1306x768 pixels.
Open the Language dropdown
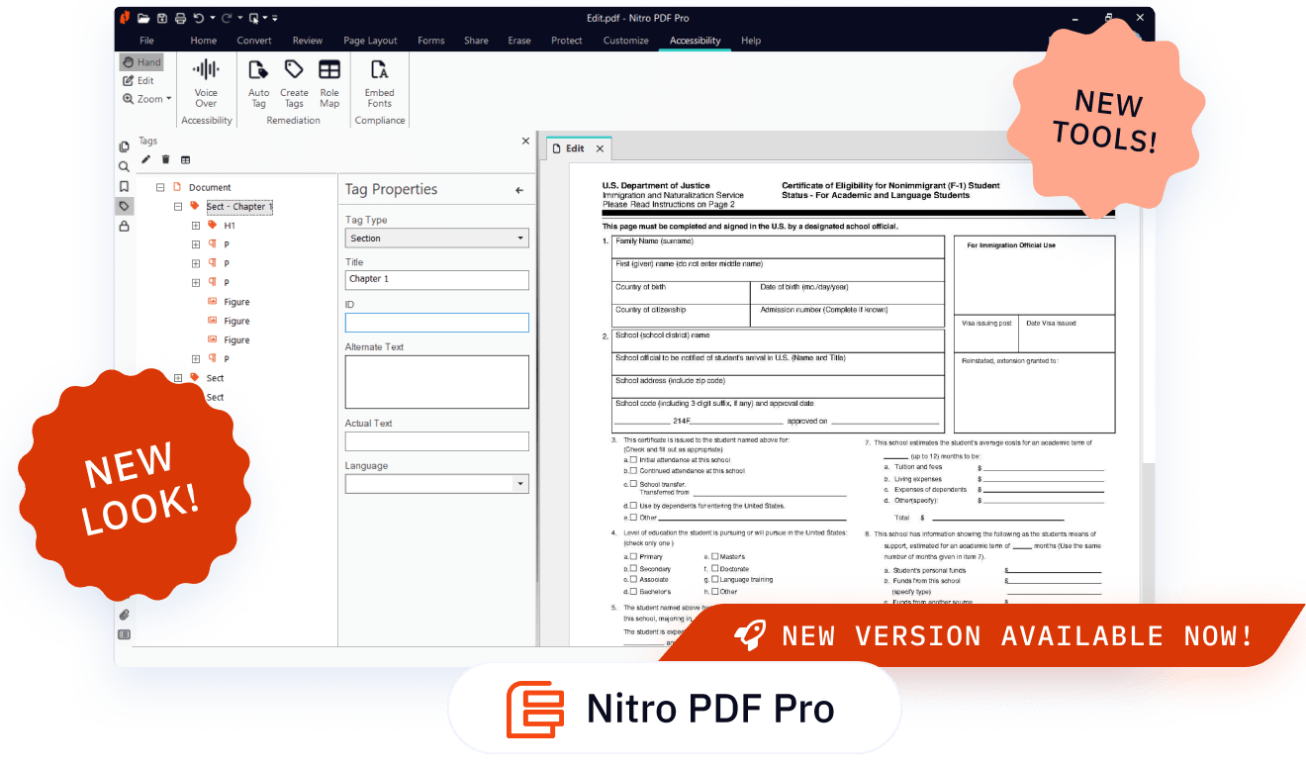pyautogui.click(x=437, y=484)
